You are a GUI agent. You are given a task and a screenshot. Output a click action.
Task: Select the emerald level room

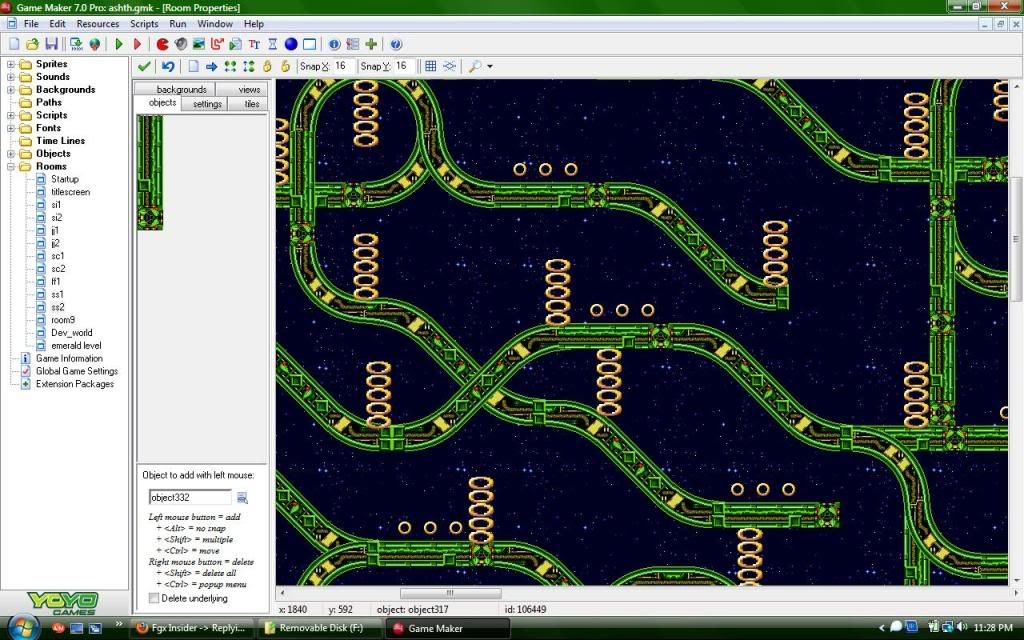click(x=76, y=346)
